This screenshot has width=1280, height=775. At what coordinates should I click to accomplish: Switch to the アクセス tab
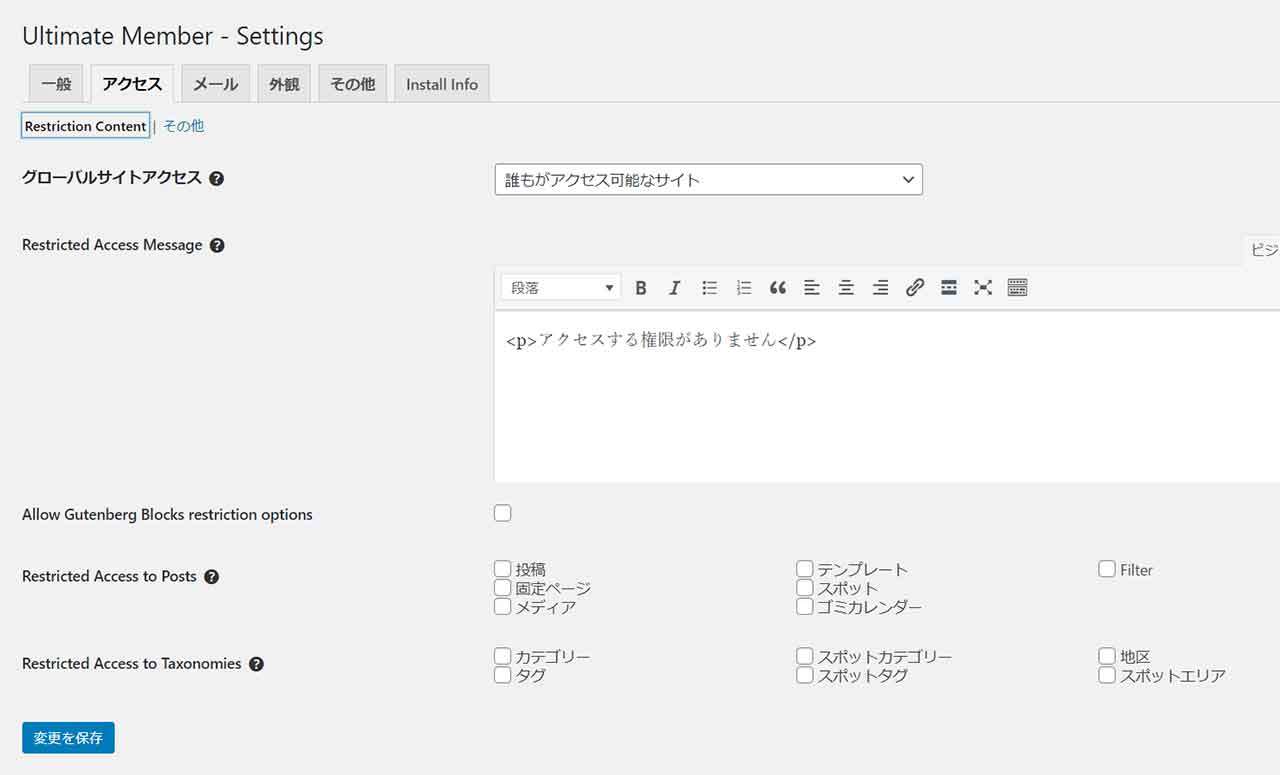tap(132, 84)
